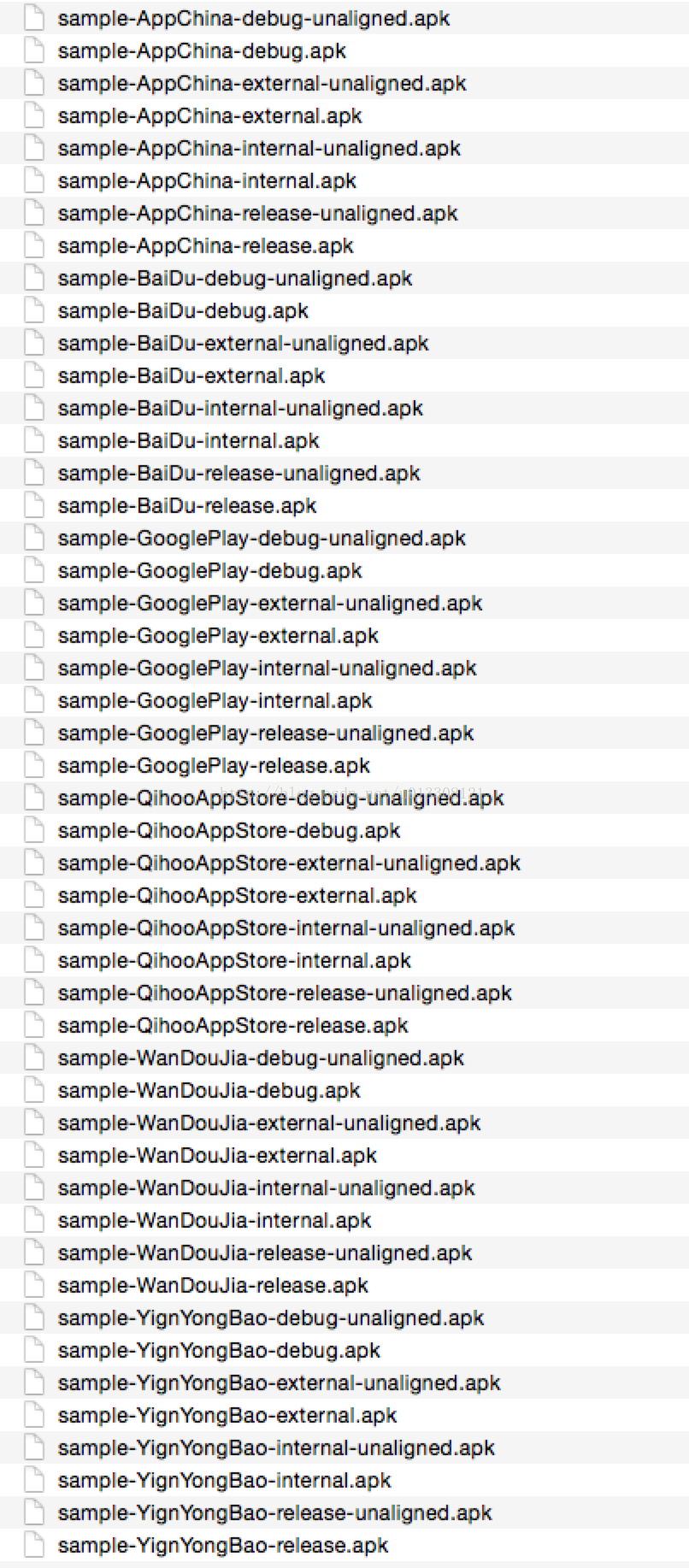Click file icon beside sample-AppChina-debug.apk
Viewport: 689px width, 1568px height.
[34, 50]
